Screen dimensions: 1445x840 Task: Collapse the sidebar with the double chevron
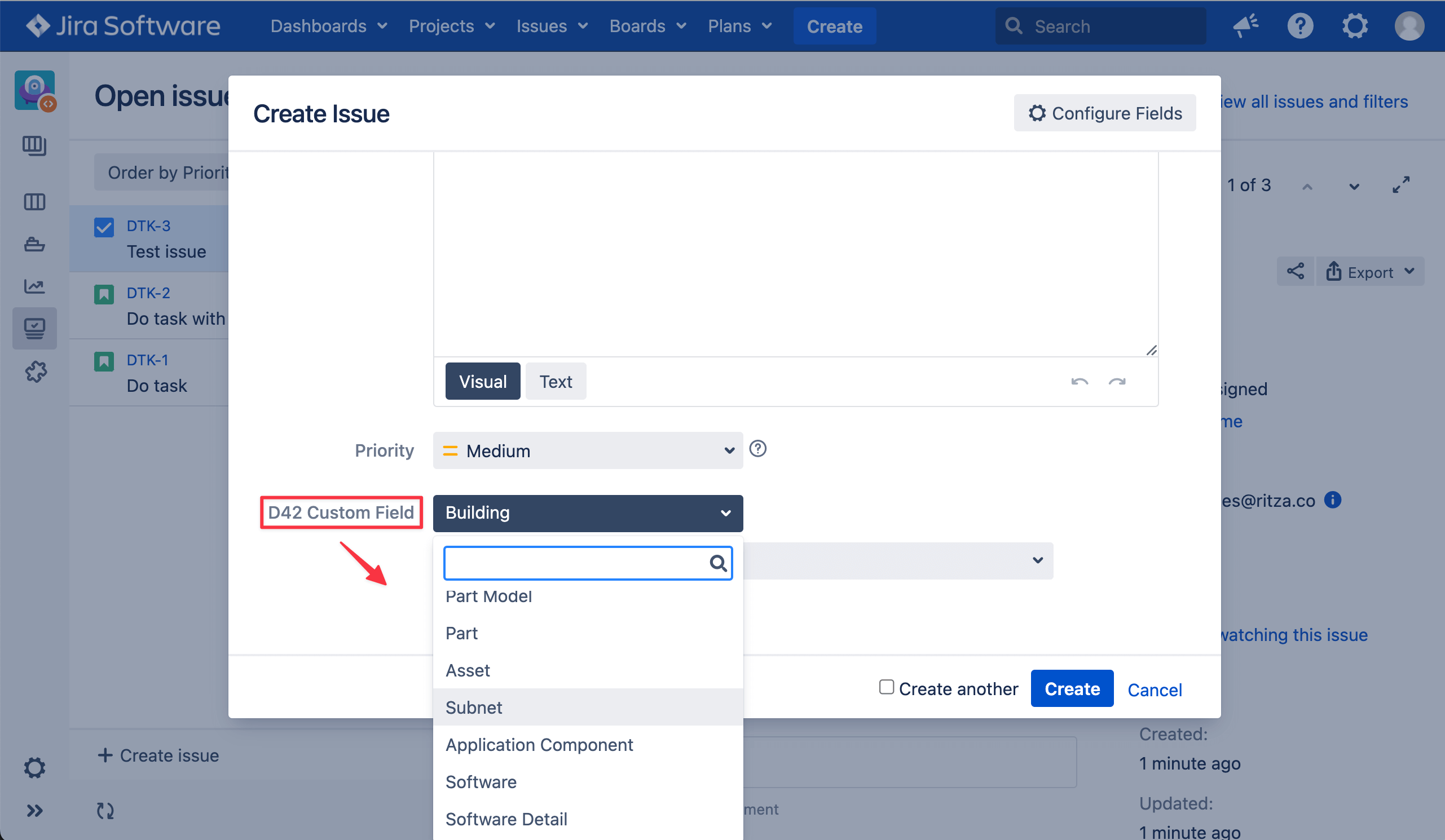[x=34, y=810]
